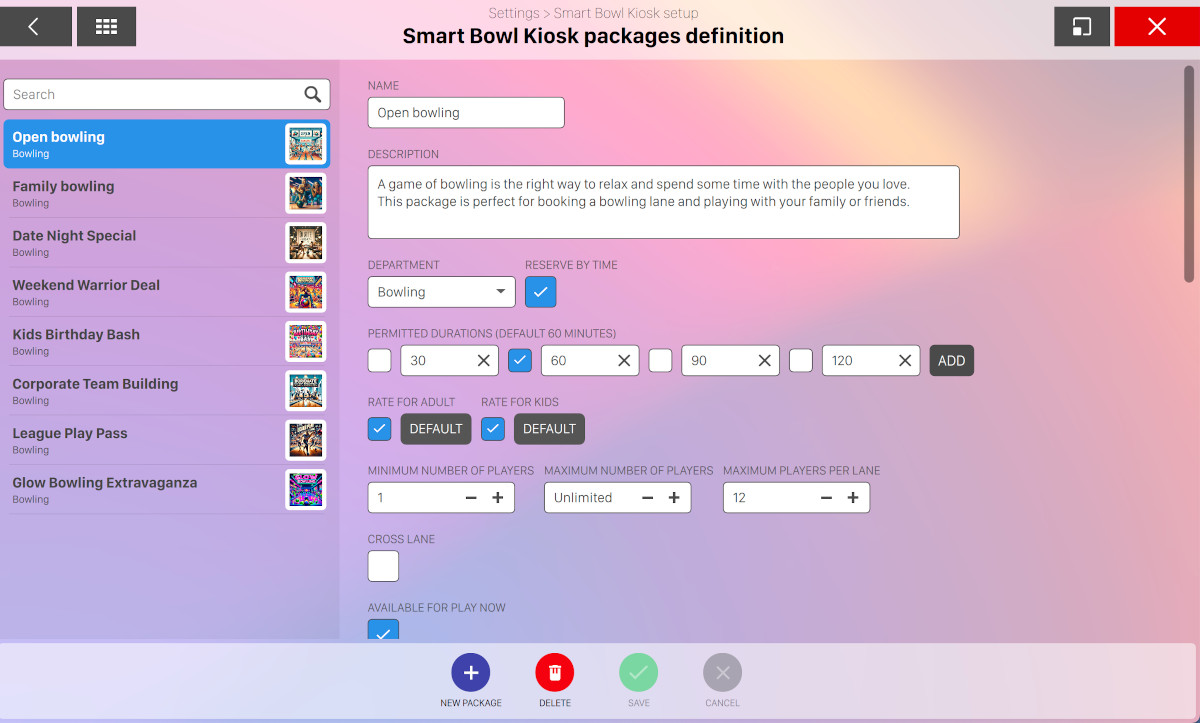Open the grid menu icon
The image size is (1200, 723).
[106, 27]
